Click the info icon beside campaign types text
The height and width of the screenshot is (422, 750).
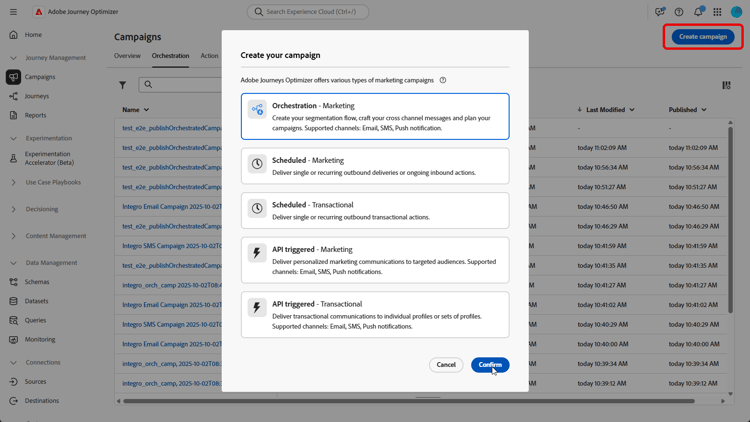click(443, 80)
